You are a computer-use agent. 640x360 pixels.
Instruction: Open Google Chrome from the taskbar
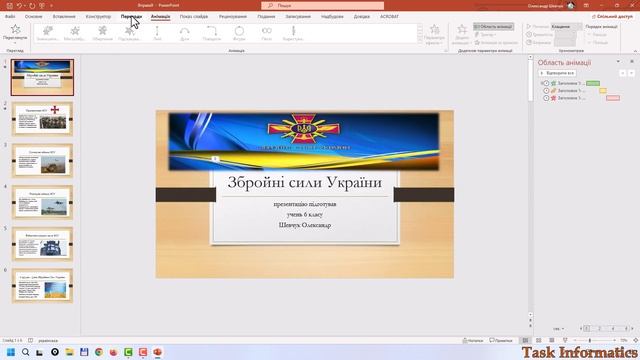(x=99, y=352)
